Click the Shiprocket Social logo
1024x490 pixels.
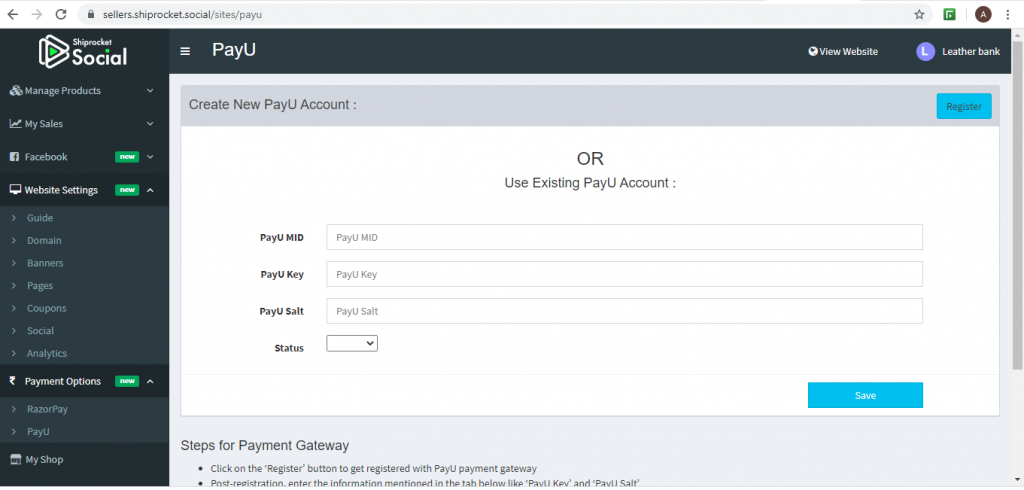tap(83, 51)
